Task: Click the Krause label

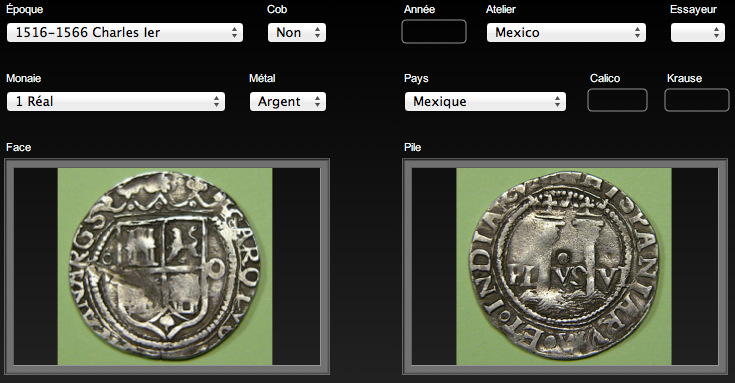Action: click(684, 78)
